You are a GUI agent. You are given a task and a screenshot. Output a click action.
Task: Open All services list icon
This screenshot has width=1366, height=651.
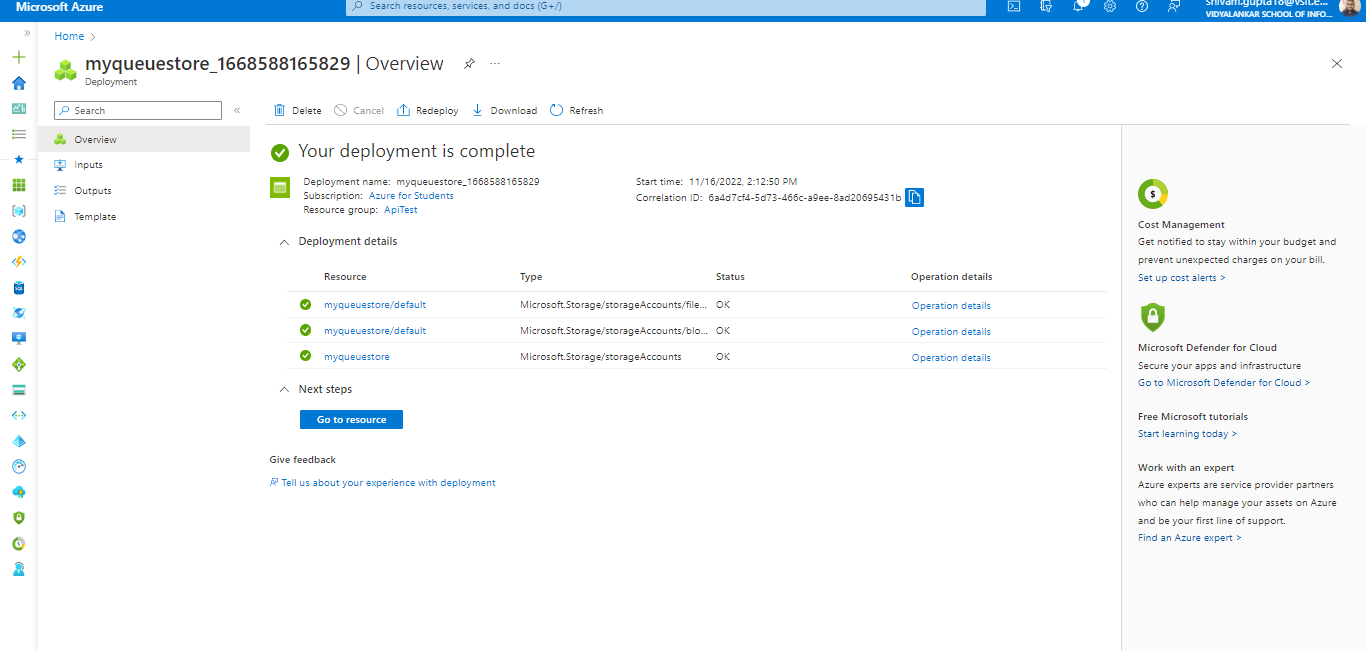point(18,134)
